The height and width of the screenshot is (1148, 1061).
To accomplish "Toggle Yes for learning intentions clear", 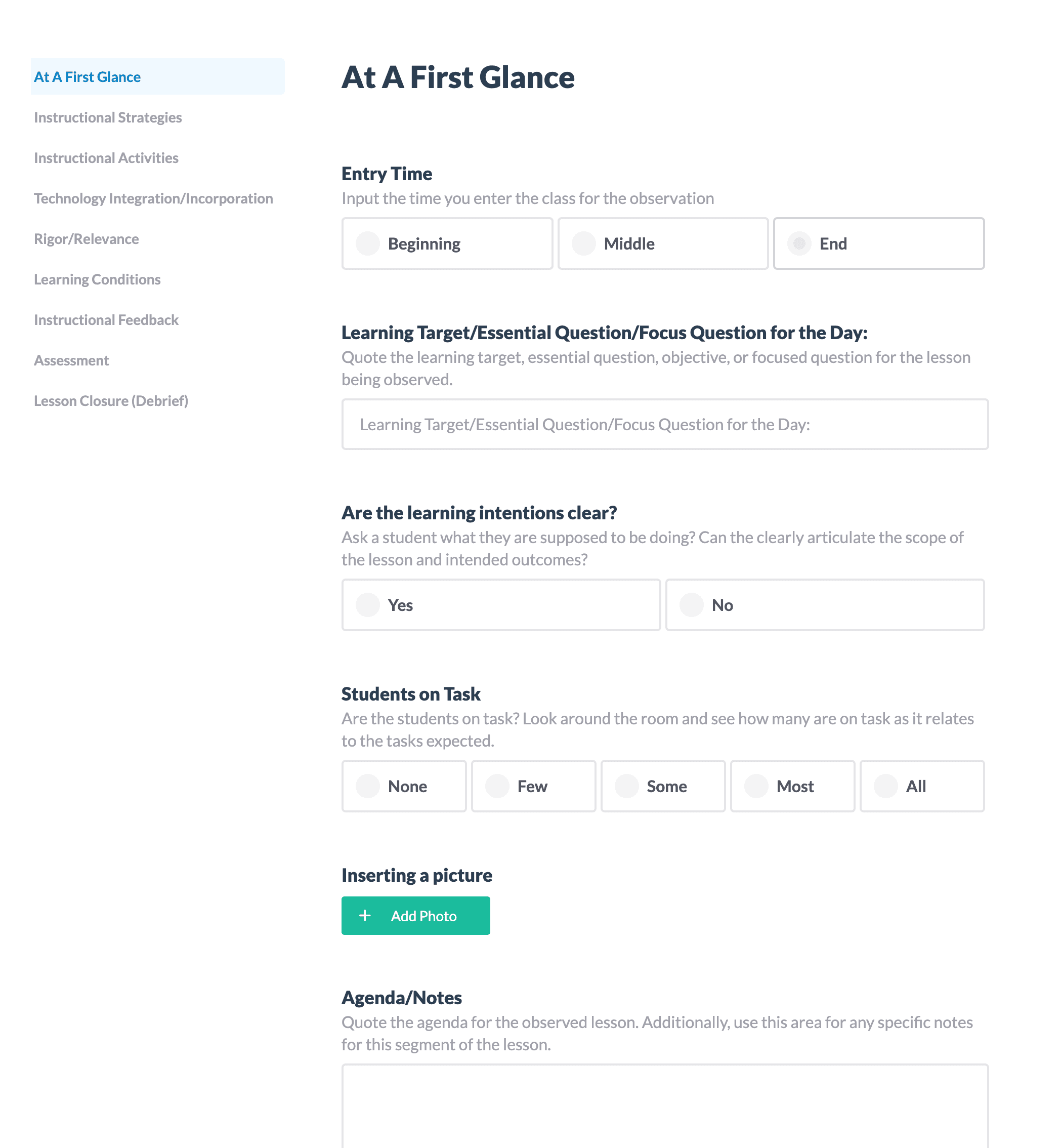I will 368,605.
